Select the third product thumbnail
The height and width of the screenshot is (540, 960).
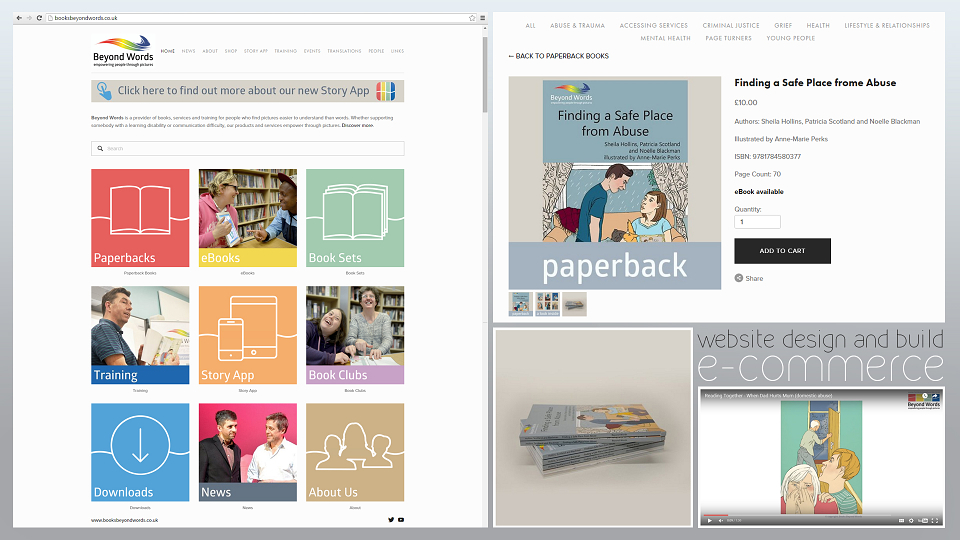point(574,304)
